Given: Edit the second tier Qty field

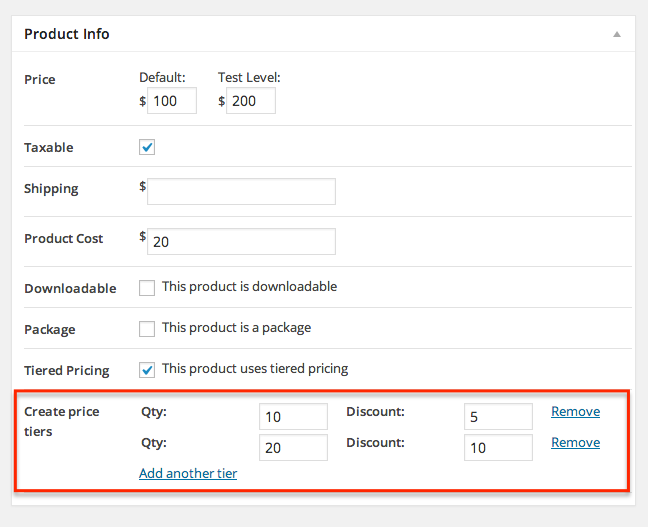Looking at the screenshot, I should coord(293,447).
